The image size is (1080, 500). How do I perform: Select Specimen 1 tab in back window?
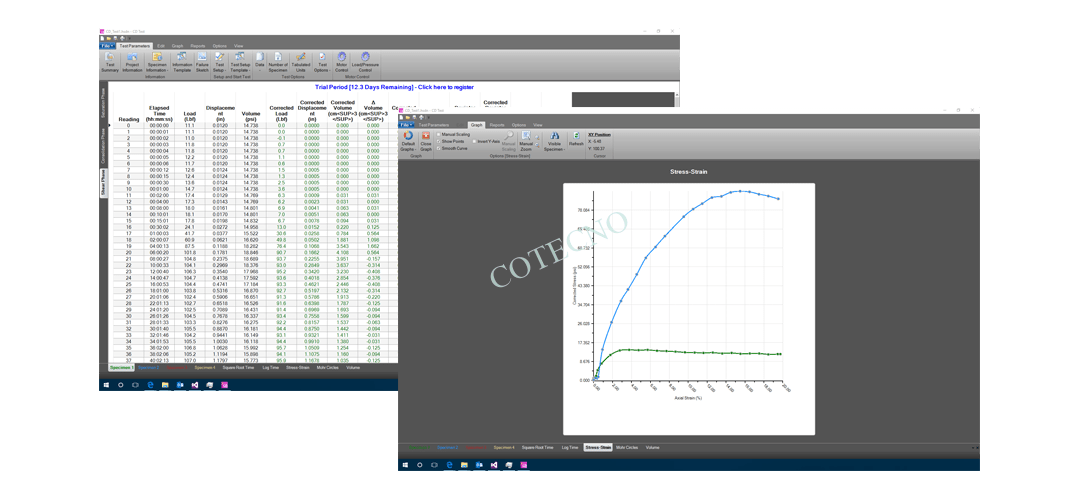coord(120,368)
